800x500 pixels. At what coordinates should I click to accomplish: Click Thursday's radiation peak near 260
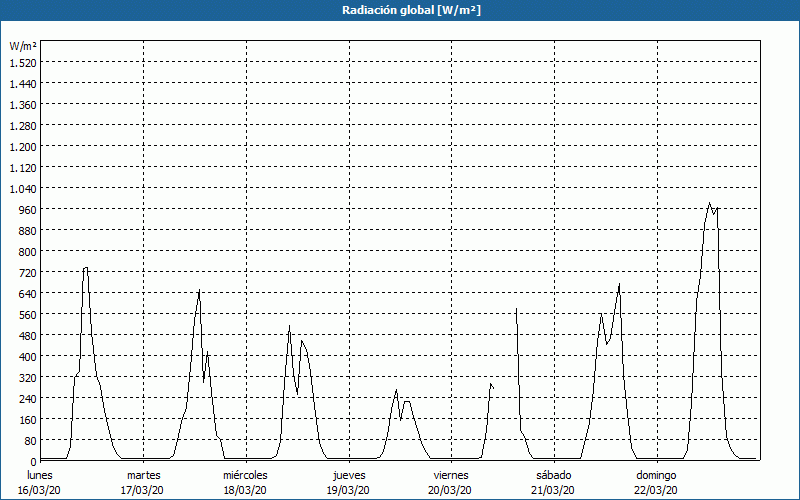[396, 390]
